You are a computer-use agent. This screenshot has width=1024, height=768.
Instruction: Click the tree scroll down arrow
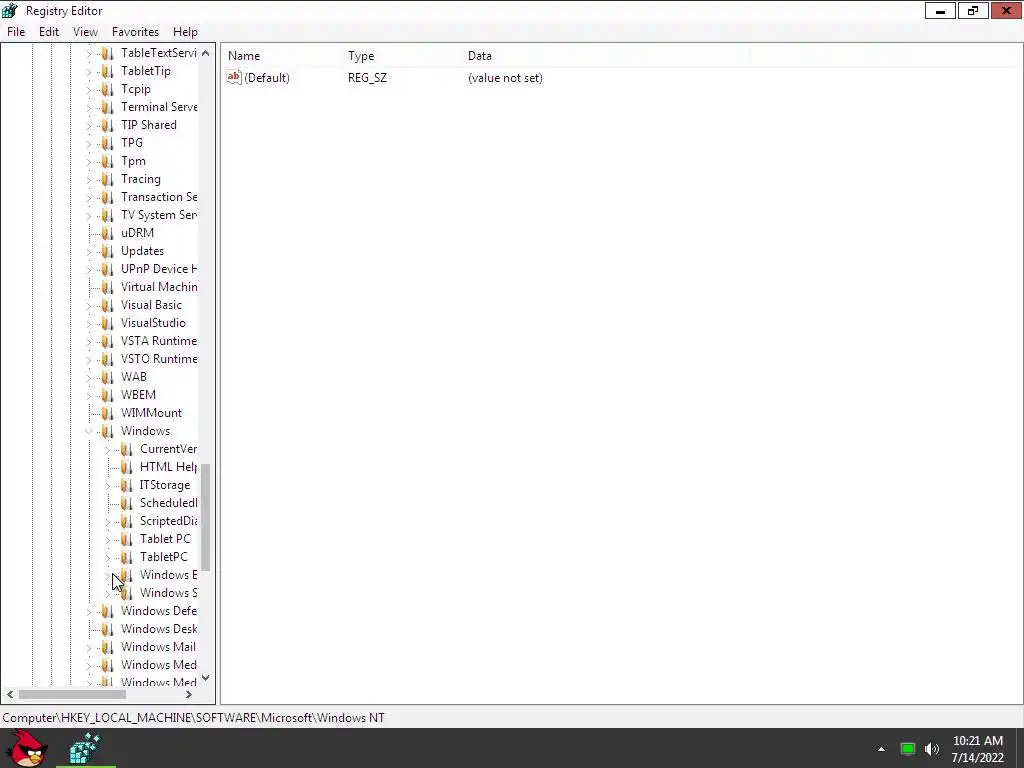click(x=205, y=678)
